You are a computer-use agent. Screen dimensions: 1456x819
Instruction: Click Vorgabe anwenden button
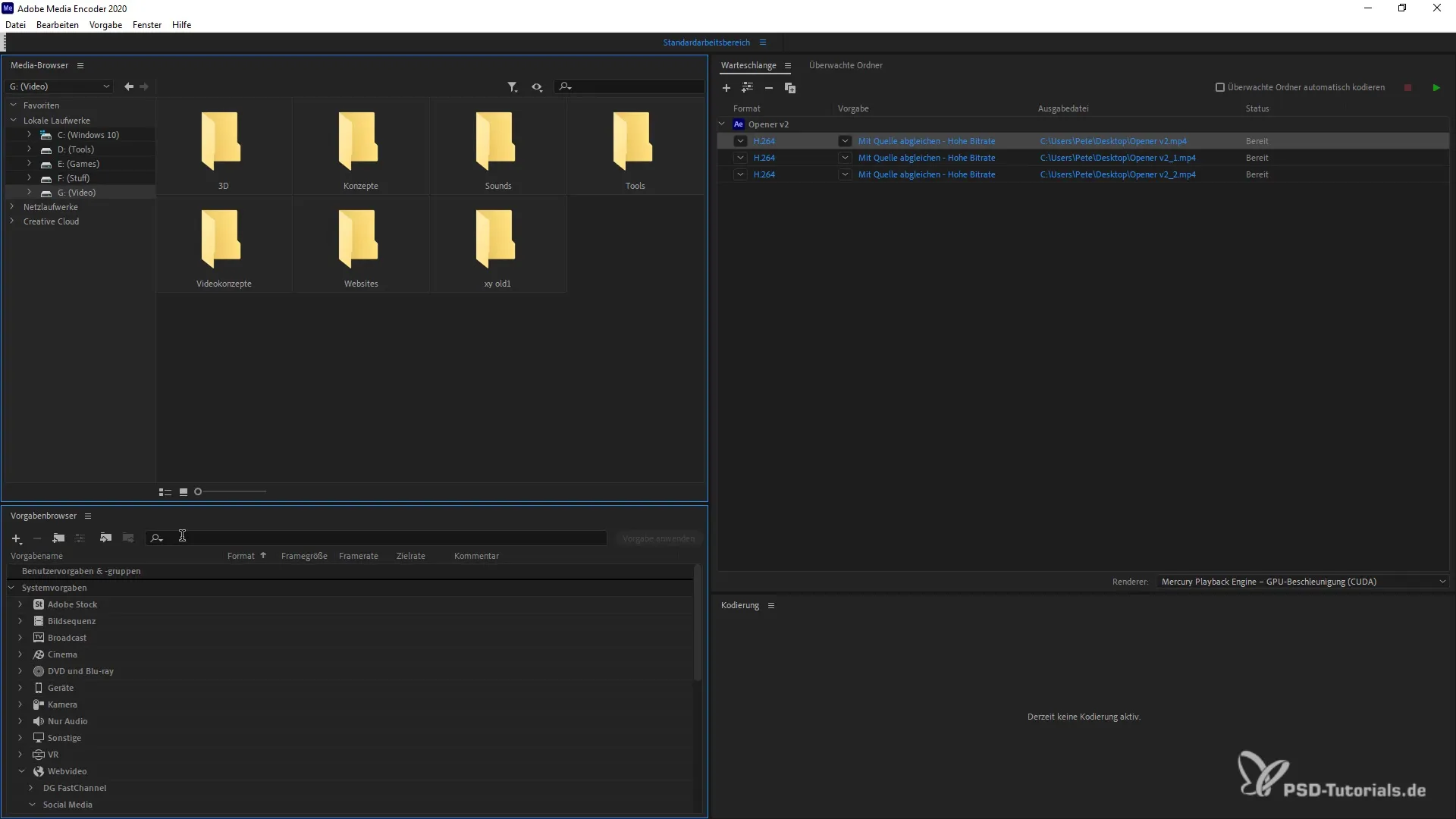[x=658, y=538]
